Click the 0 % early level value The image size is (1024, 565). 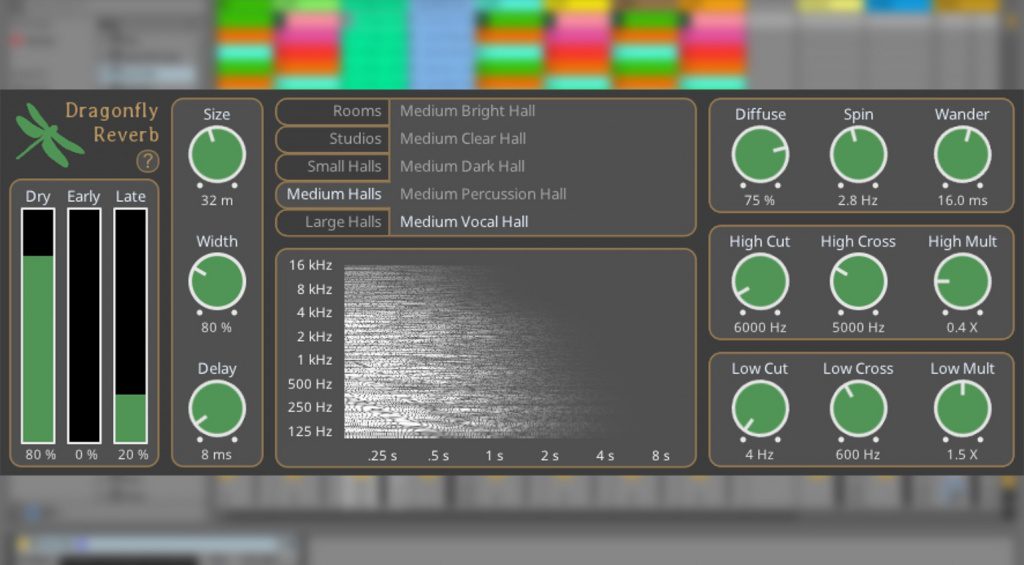click(x=86, y=455)
